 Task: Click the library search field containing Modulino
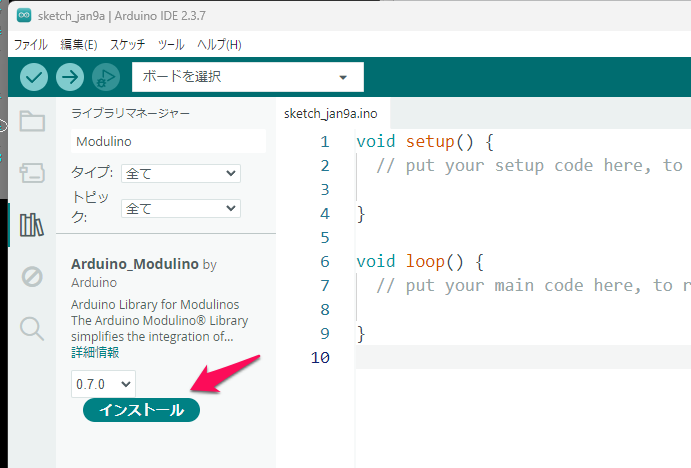(x=168, y=141)
